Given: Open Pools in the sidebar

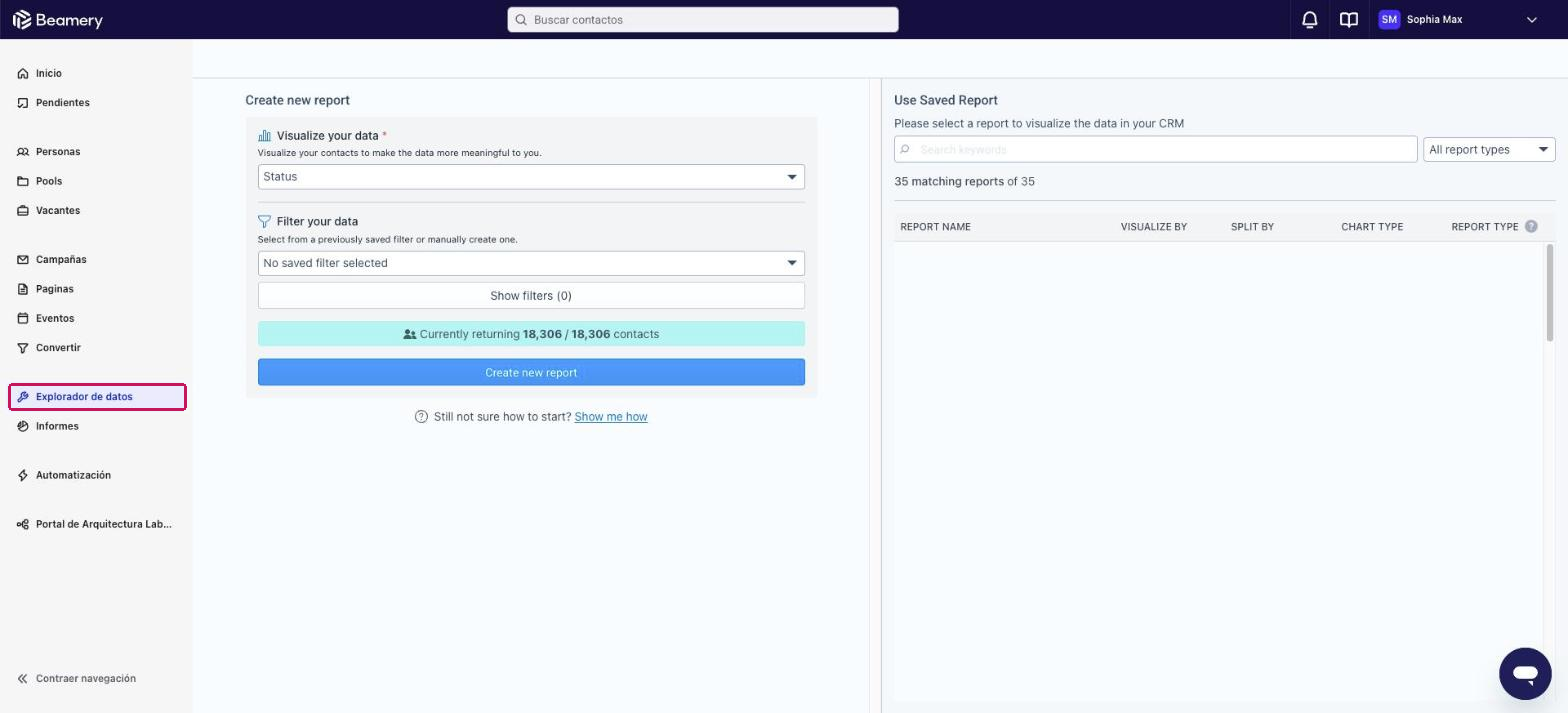Looking at the screenshot, I should [48, 182].
